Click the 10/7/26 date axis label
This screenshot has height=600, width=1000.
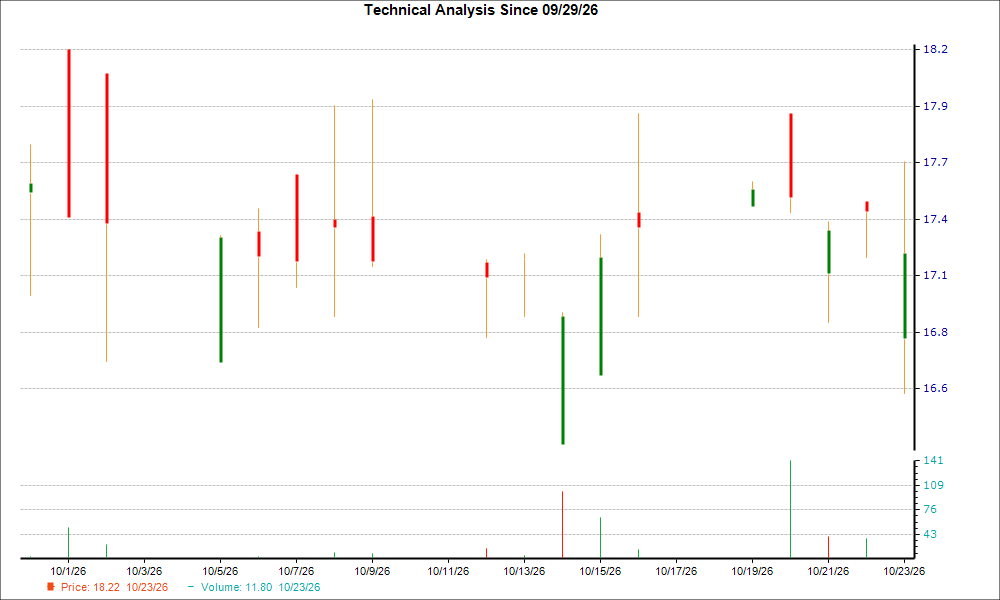[296, 571]
